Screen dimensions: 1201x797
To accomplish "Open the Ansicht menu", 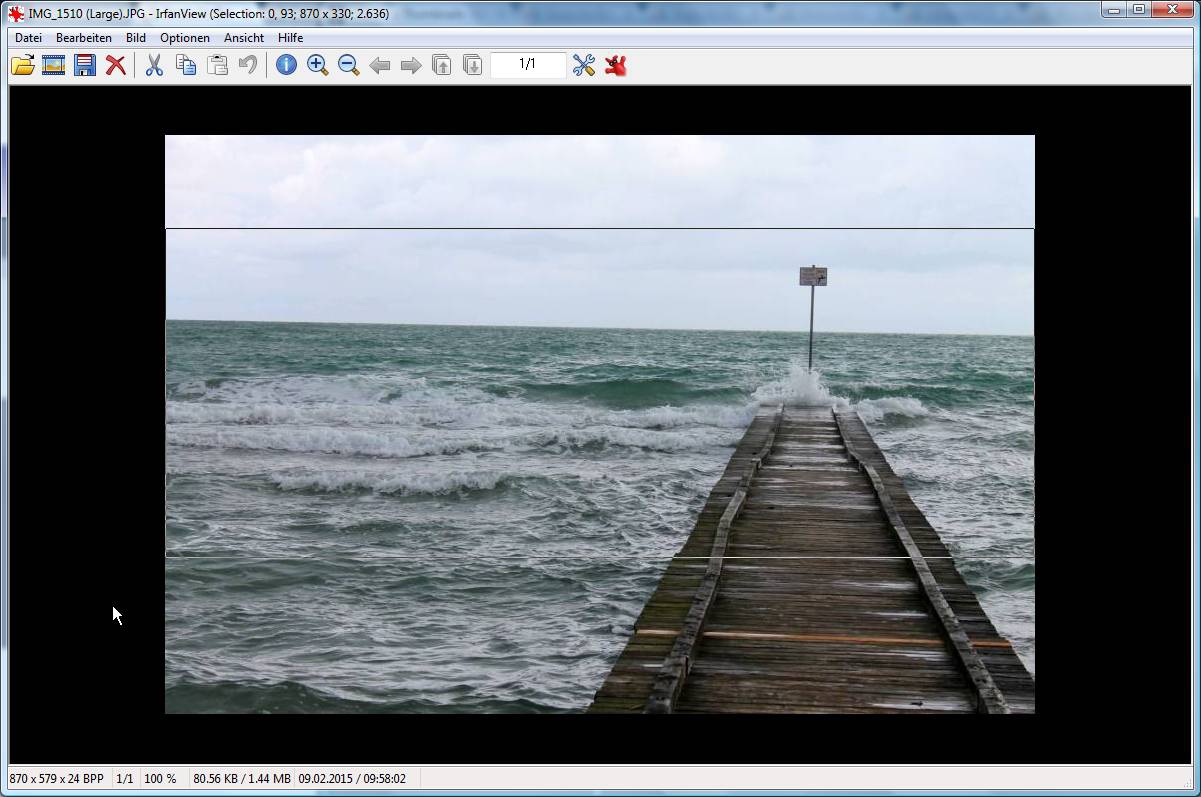I will [x=244, y=38].
